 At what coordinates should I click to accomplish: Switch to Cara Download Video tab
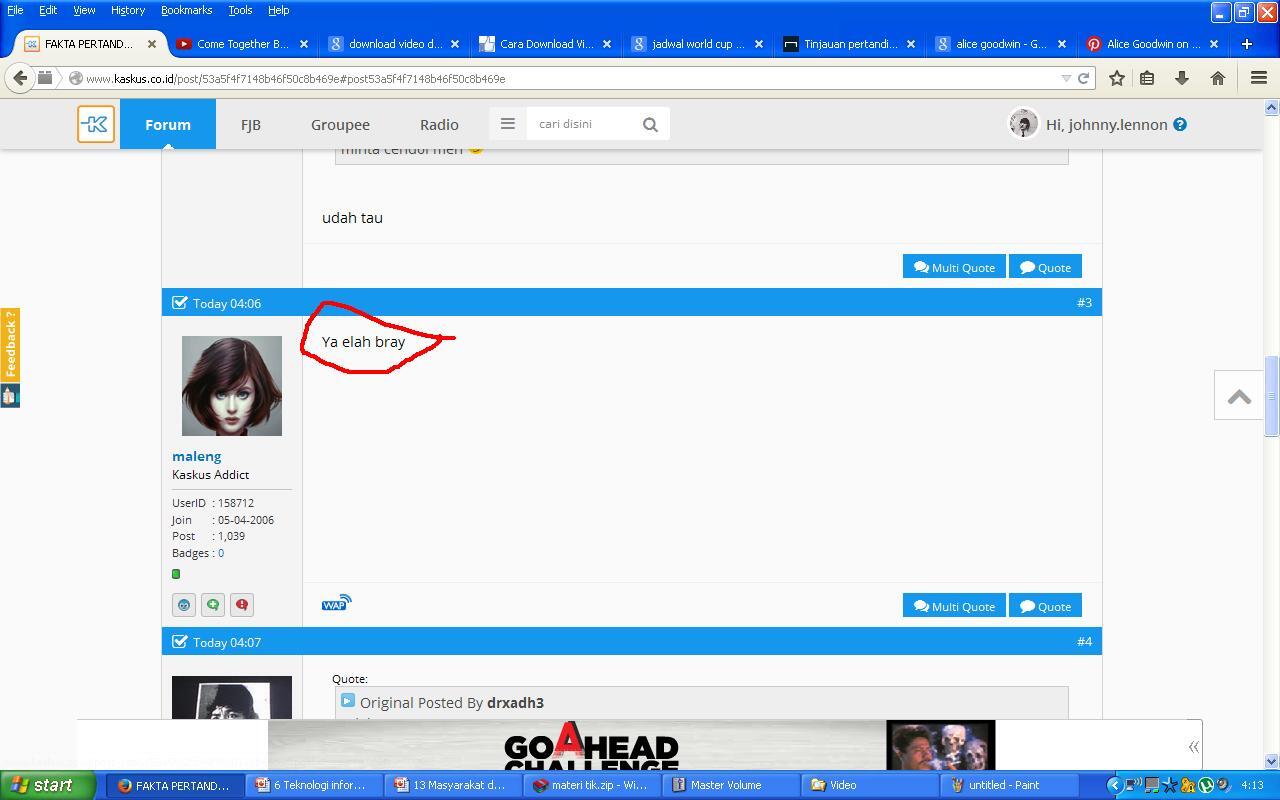(x=545, y=44)
